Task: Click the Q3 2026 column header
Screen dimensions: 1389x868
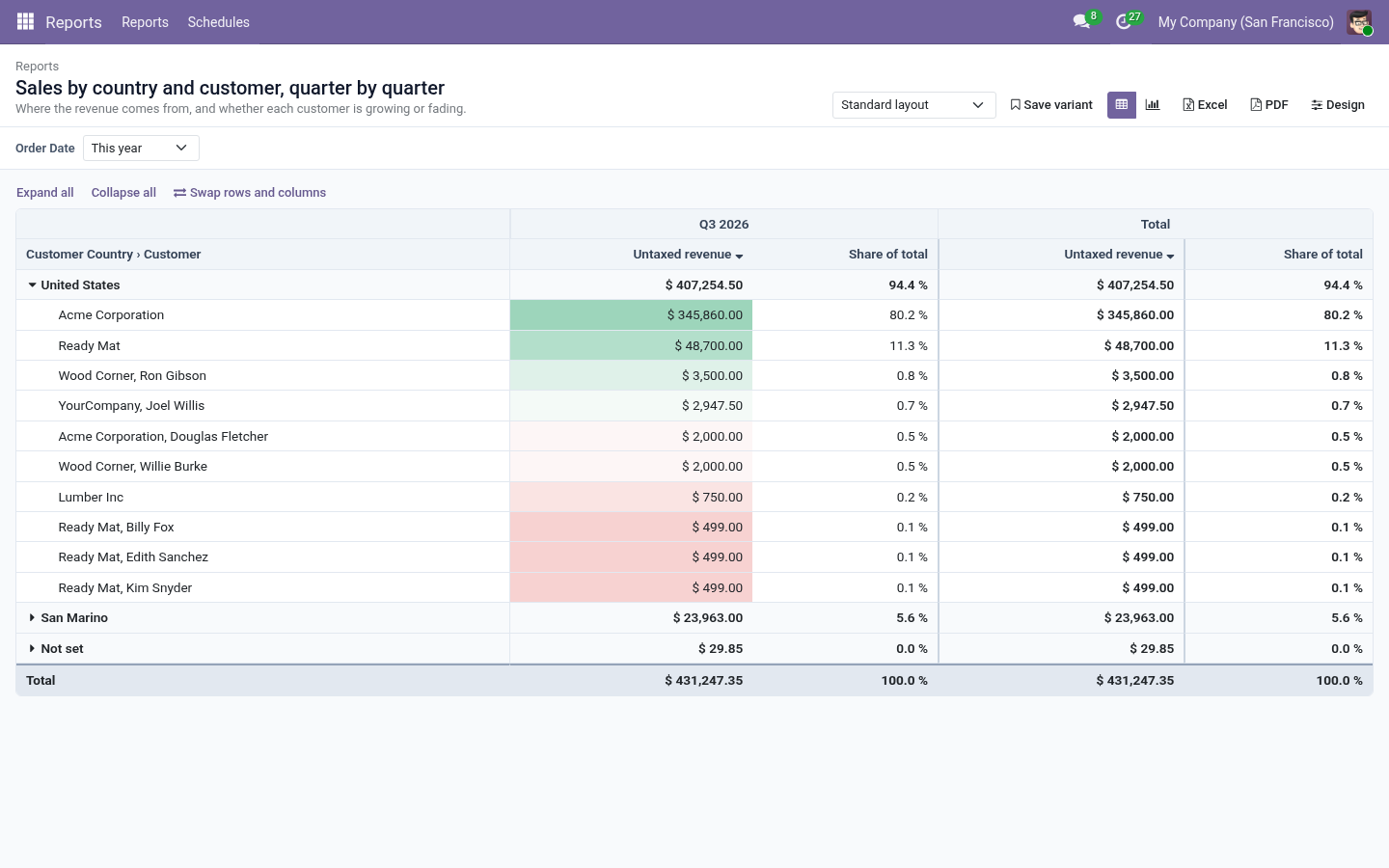Action: click(724, 225)
